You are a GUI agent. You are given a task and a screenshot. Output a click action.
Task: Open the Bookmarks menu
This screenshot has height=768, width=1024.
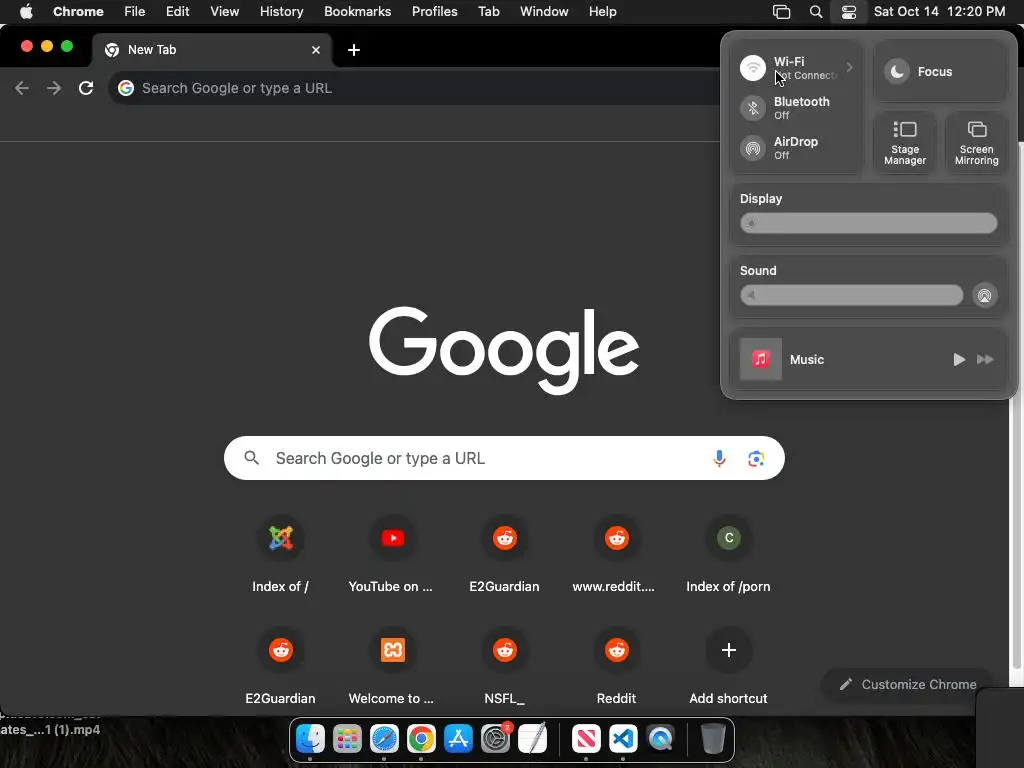coord(357,12)
